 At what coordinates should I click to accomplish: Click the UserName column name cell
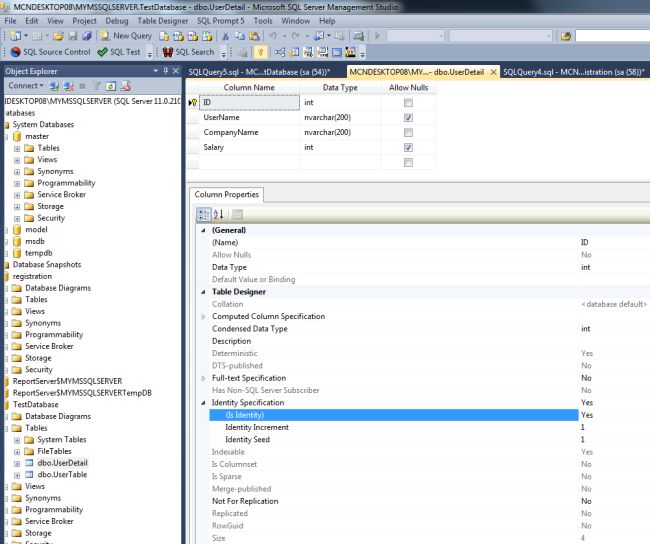coord(249,118)
